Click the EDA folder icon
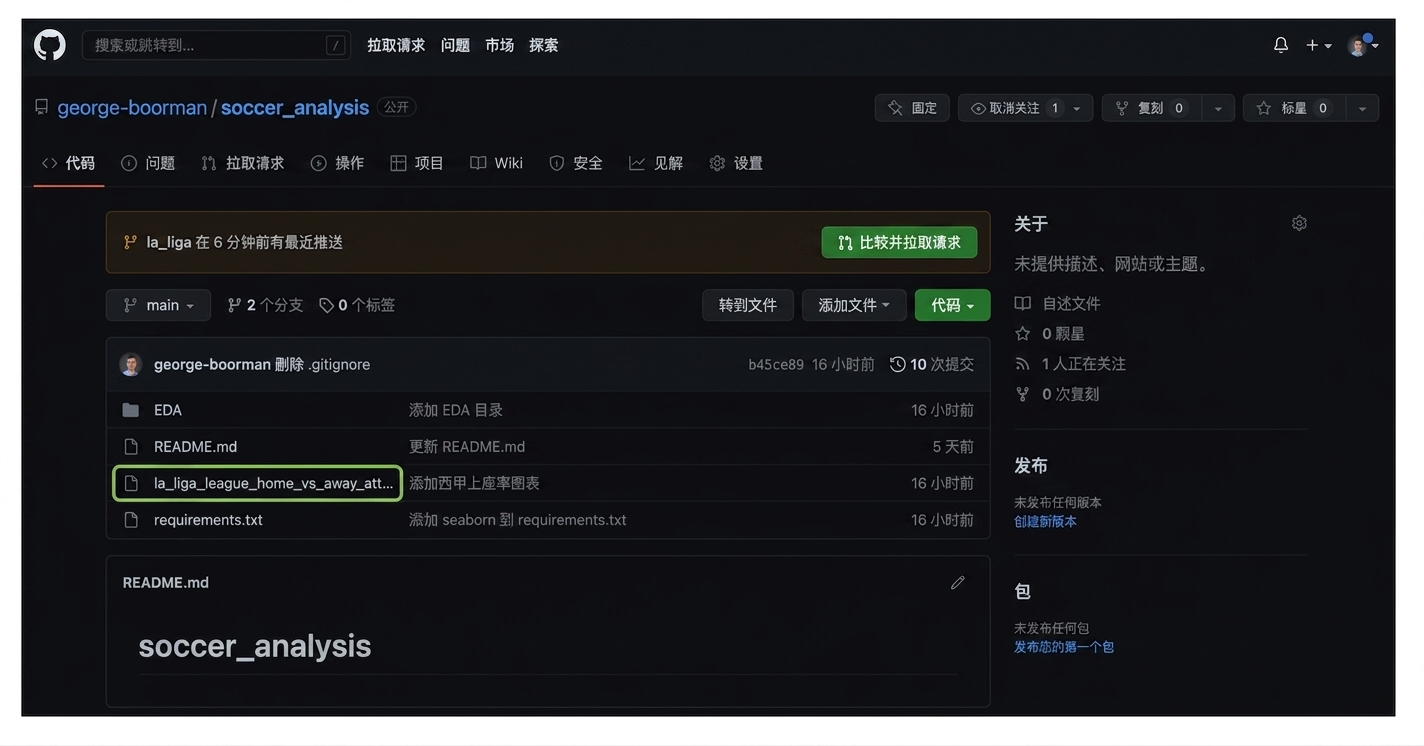Screen dimensions: 1424x746 (130, 410)
